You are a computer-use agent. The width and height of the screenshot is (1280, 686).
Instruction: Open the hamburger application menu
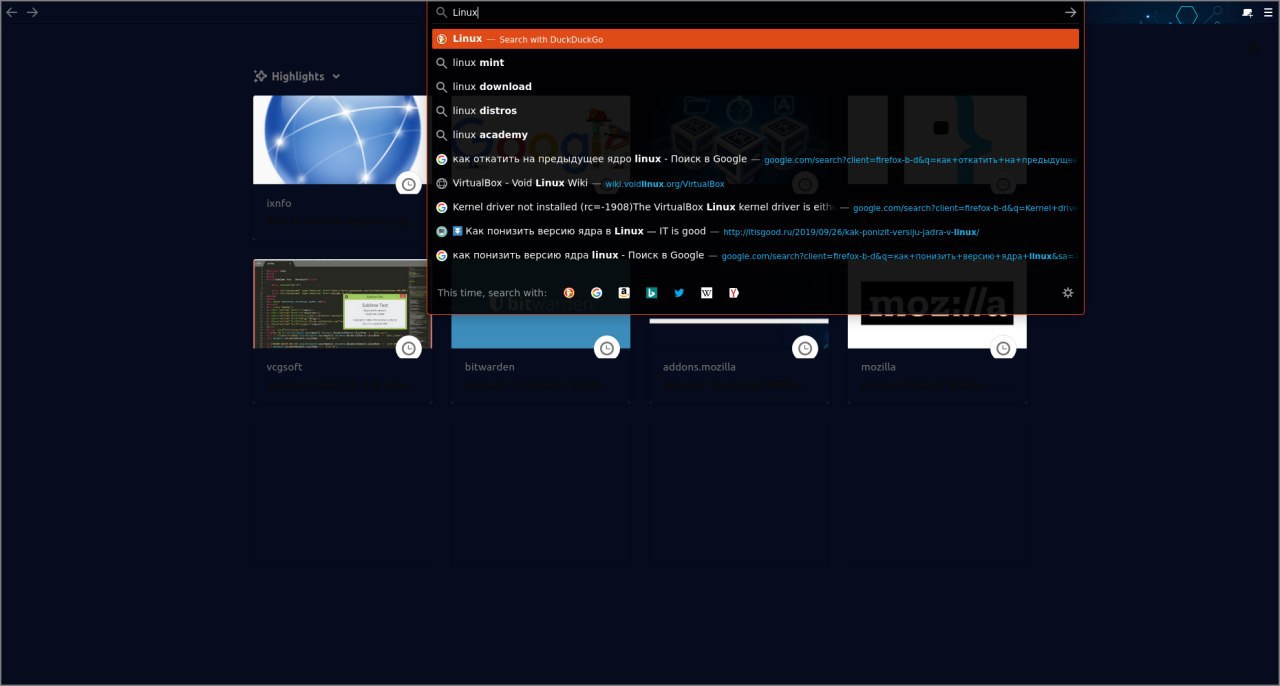point(1268,12)
